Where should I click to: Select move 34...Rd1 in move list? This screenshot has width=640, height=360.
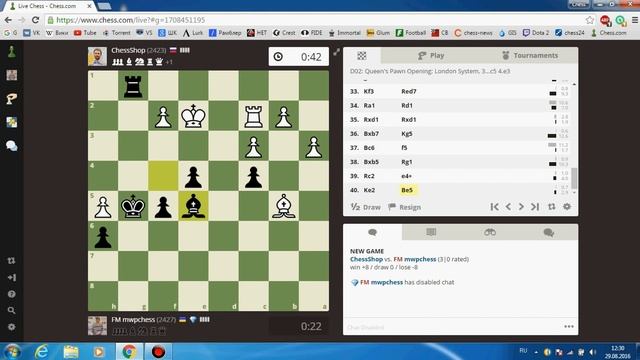(407, 105)
